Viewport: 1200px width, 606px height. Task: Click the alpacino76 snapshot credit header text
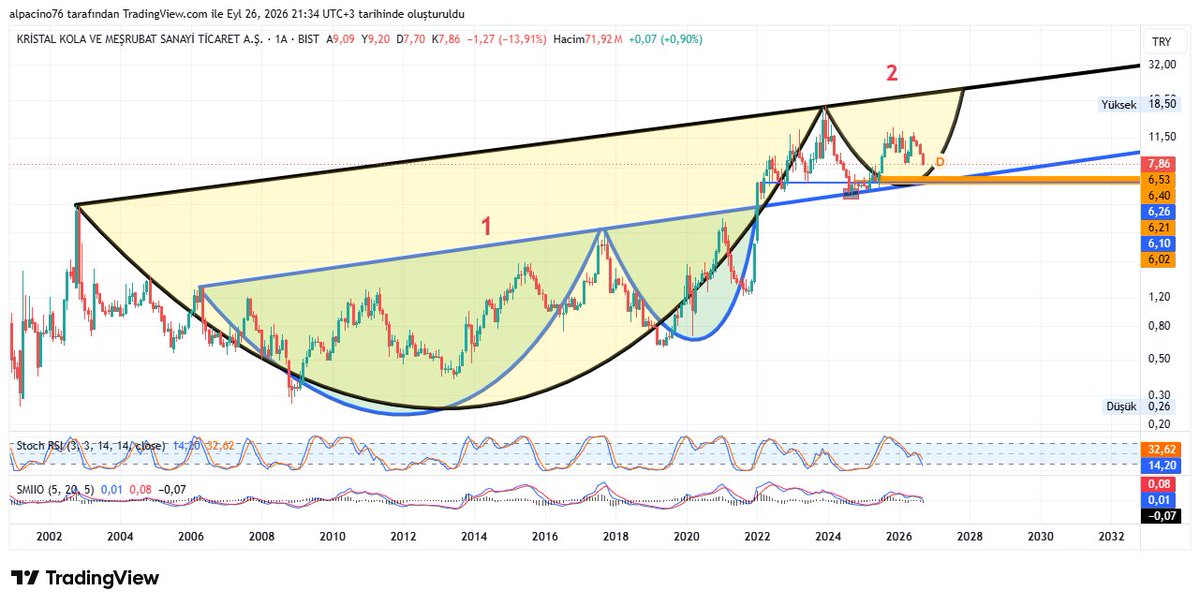pyautogui.click(x=236, y=14)
